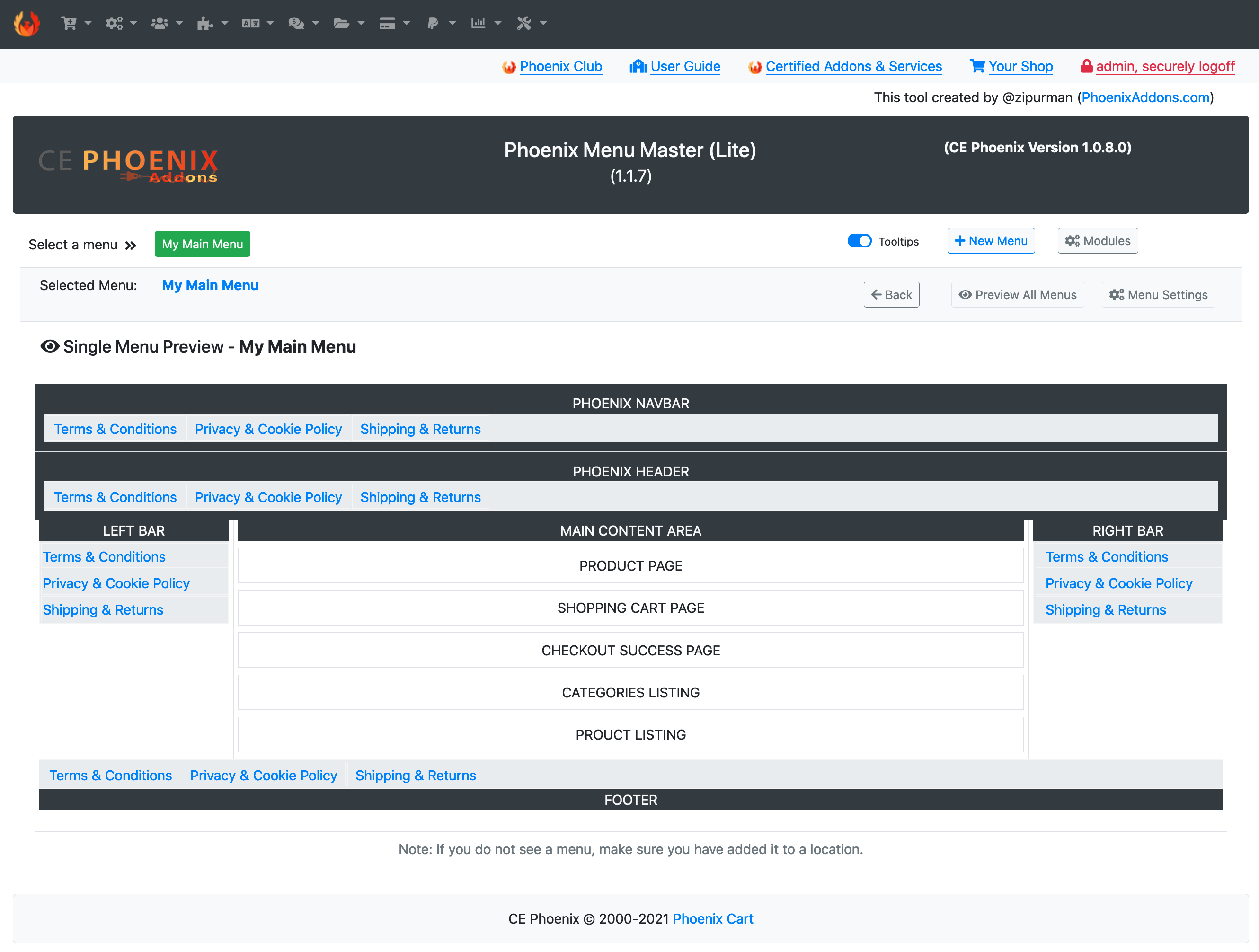Click Privacy & Cookie Policy in Phoenix Header
The height and width of the screenshot is (952, 1259).
click(x=268, y=498)
